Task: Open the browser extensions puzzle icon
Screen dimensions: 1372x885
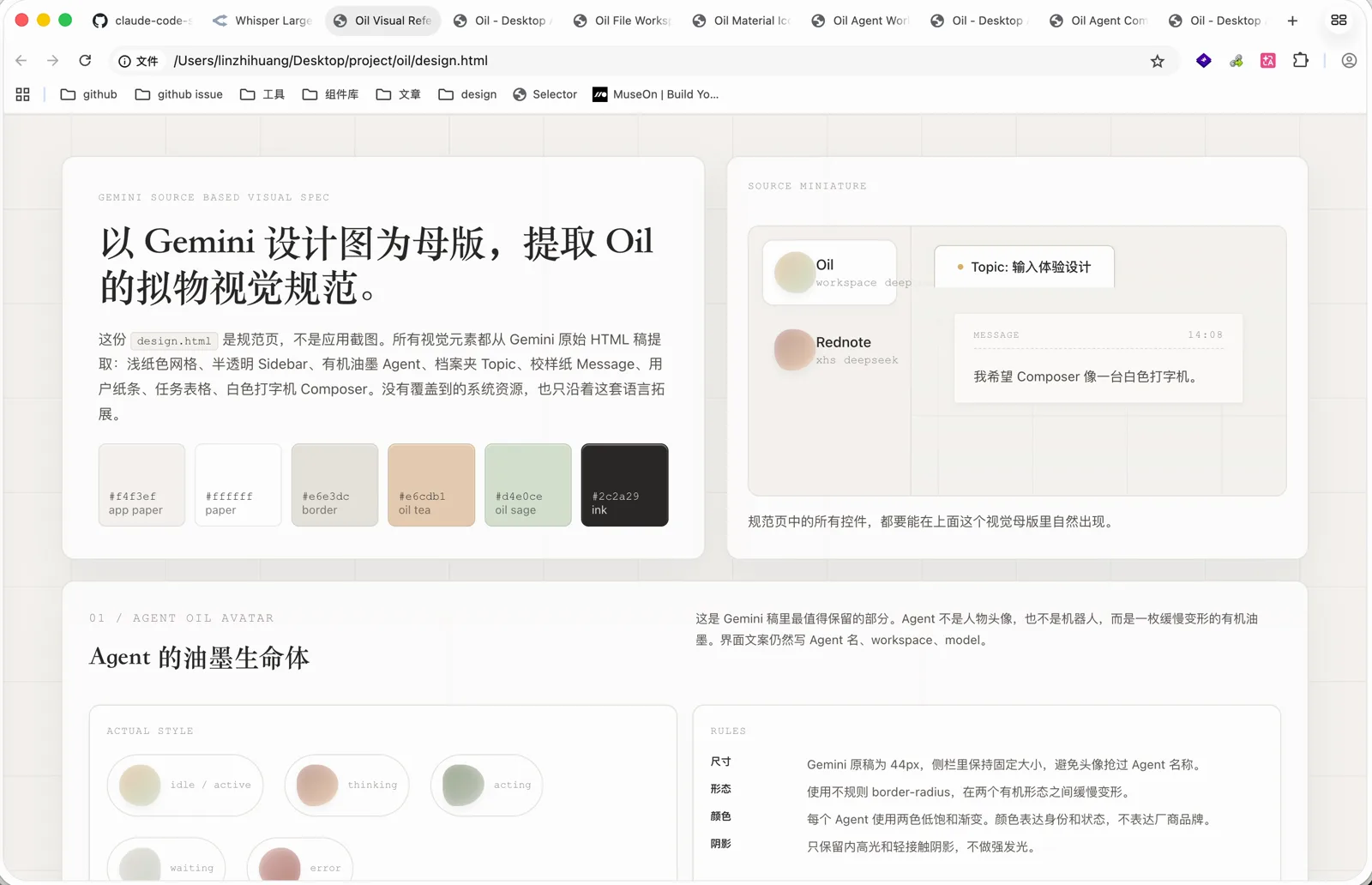Action: click(1301, 61)
